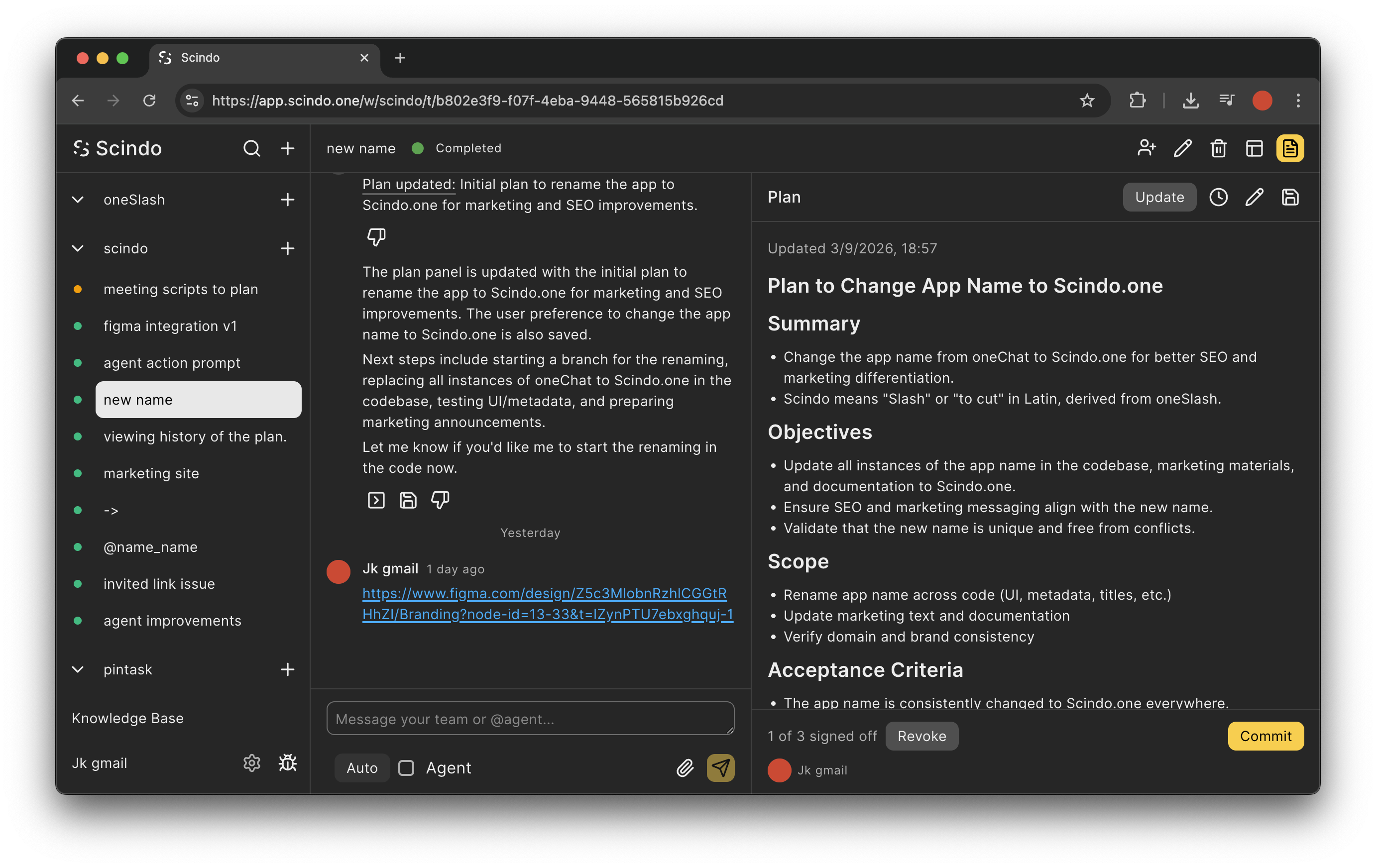
Task: Click the save plan icon
Action: (1290, 197)
